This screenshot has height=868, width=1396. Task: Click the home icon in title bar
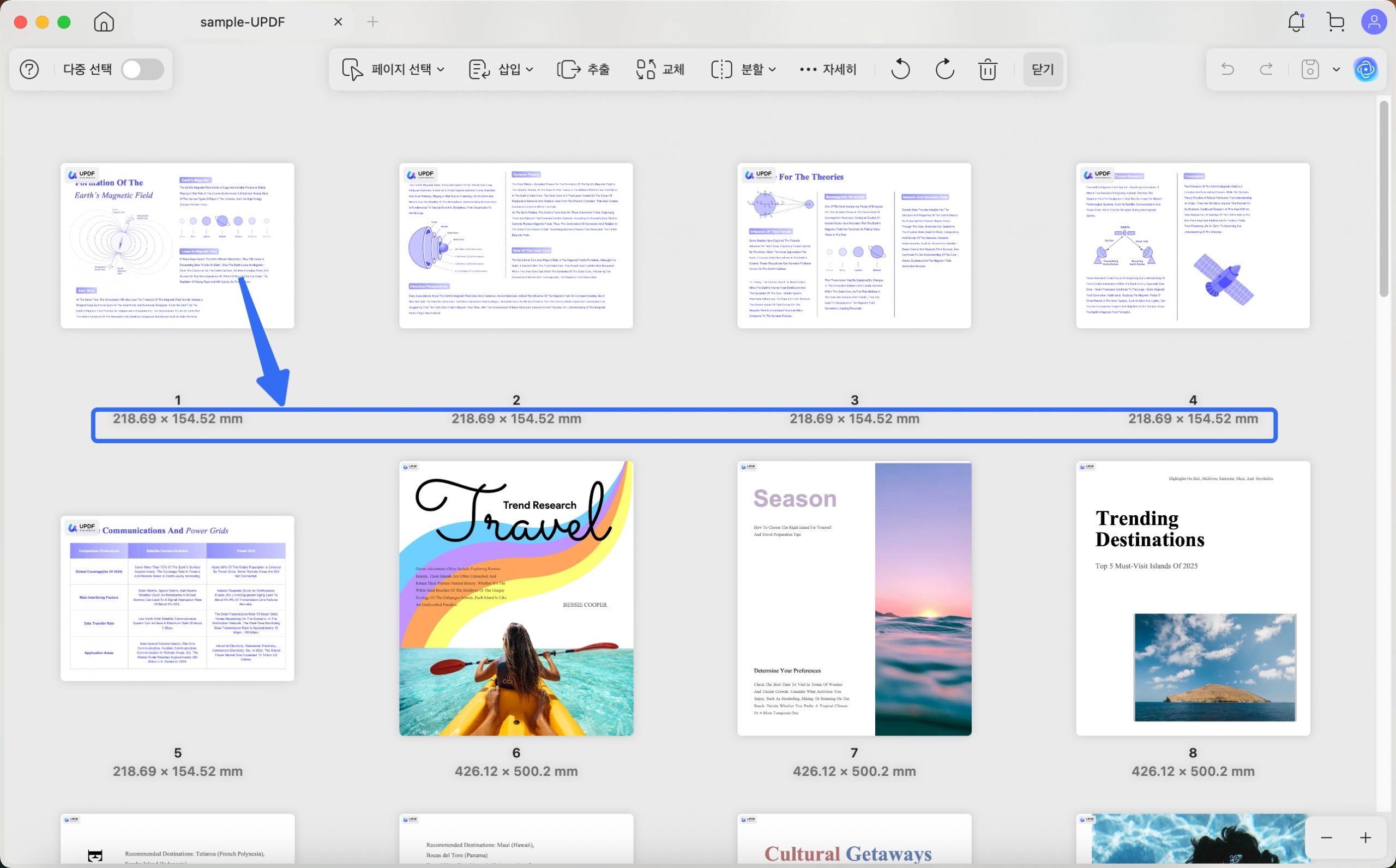104,22
